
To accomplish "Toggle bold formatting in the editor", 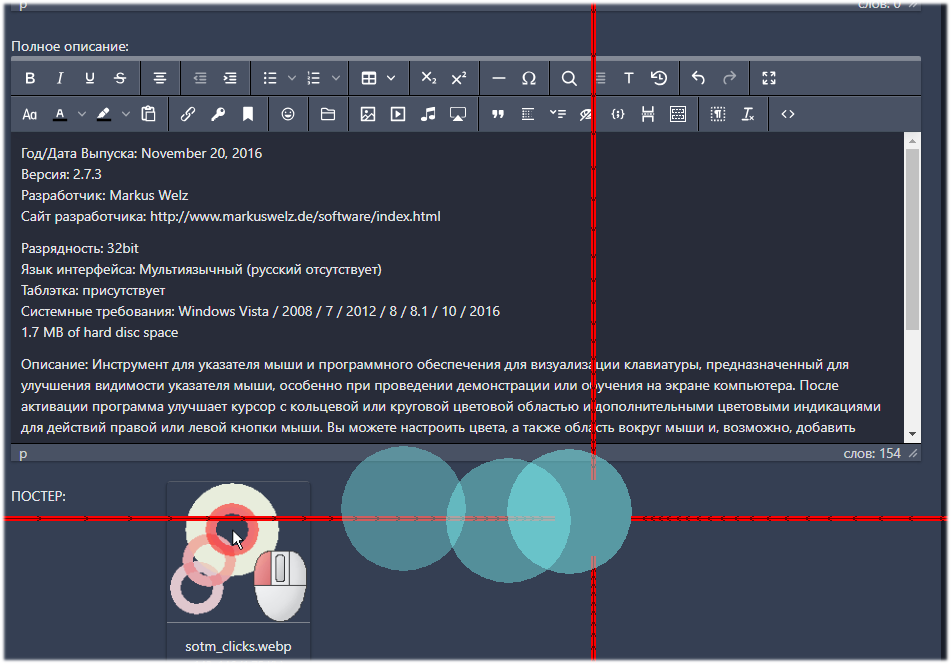I will pos(30,78).
